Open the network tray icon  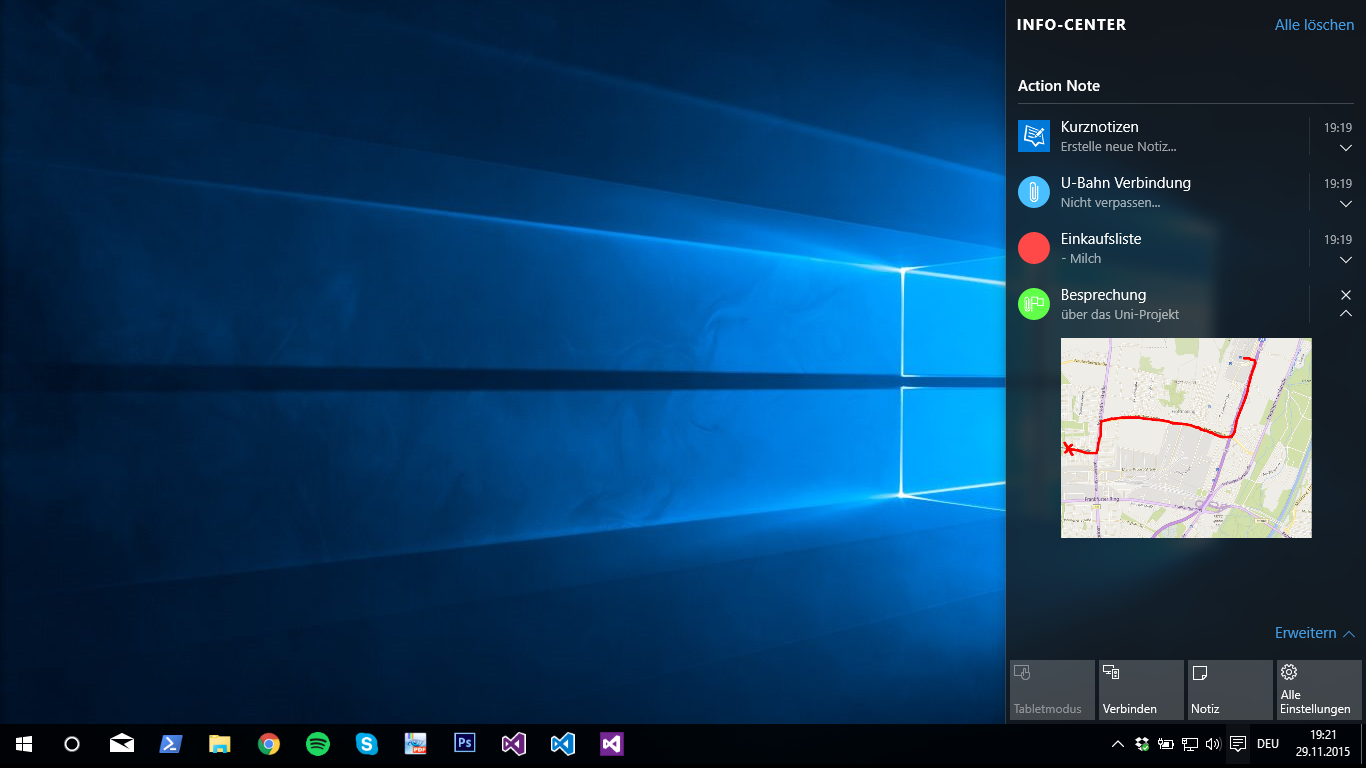click(1190, 744)
